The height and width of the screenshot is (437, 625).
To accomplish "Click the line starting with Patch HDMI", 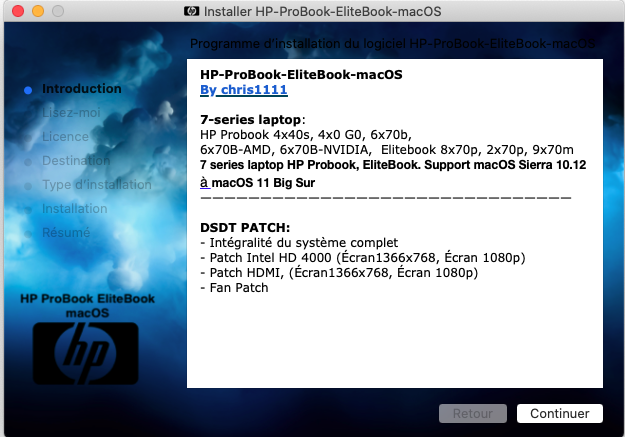I will coord(339,273).
